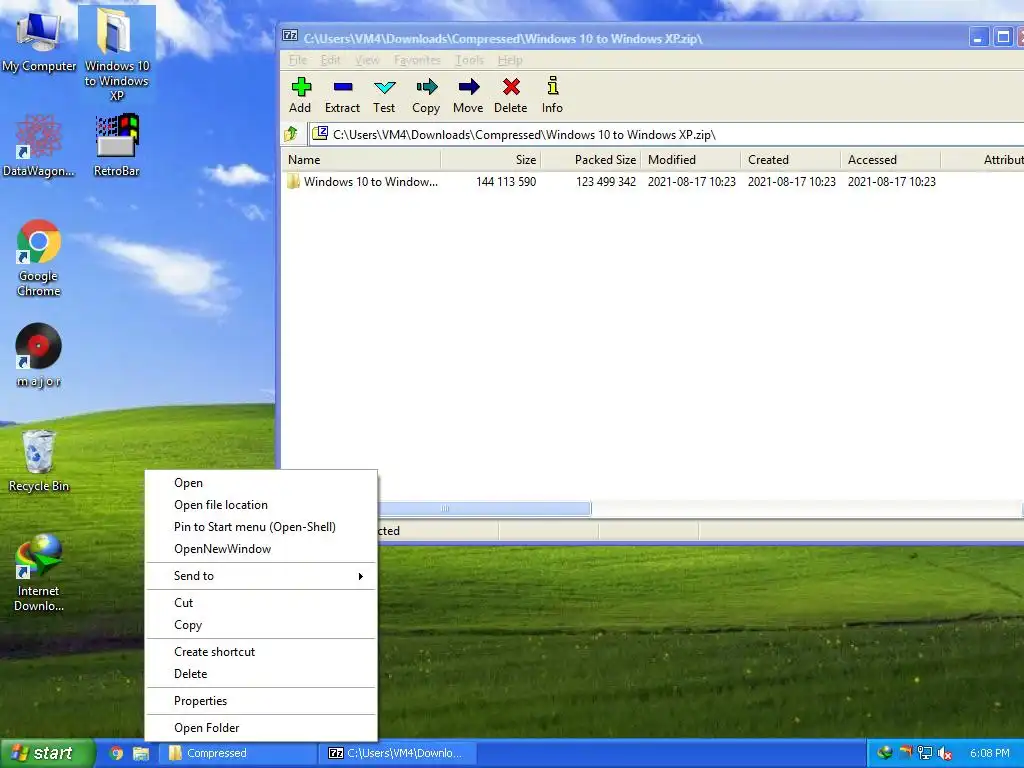The height and width of the screenshot is (768, 1024).
Task: Click the 7-Zip address path field
Action: pos(666,135)
